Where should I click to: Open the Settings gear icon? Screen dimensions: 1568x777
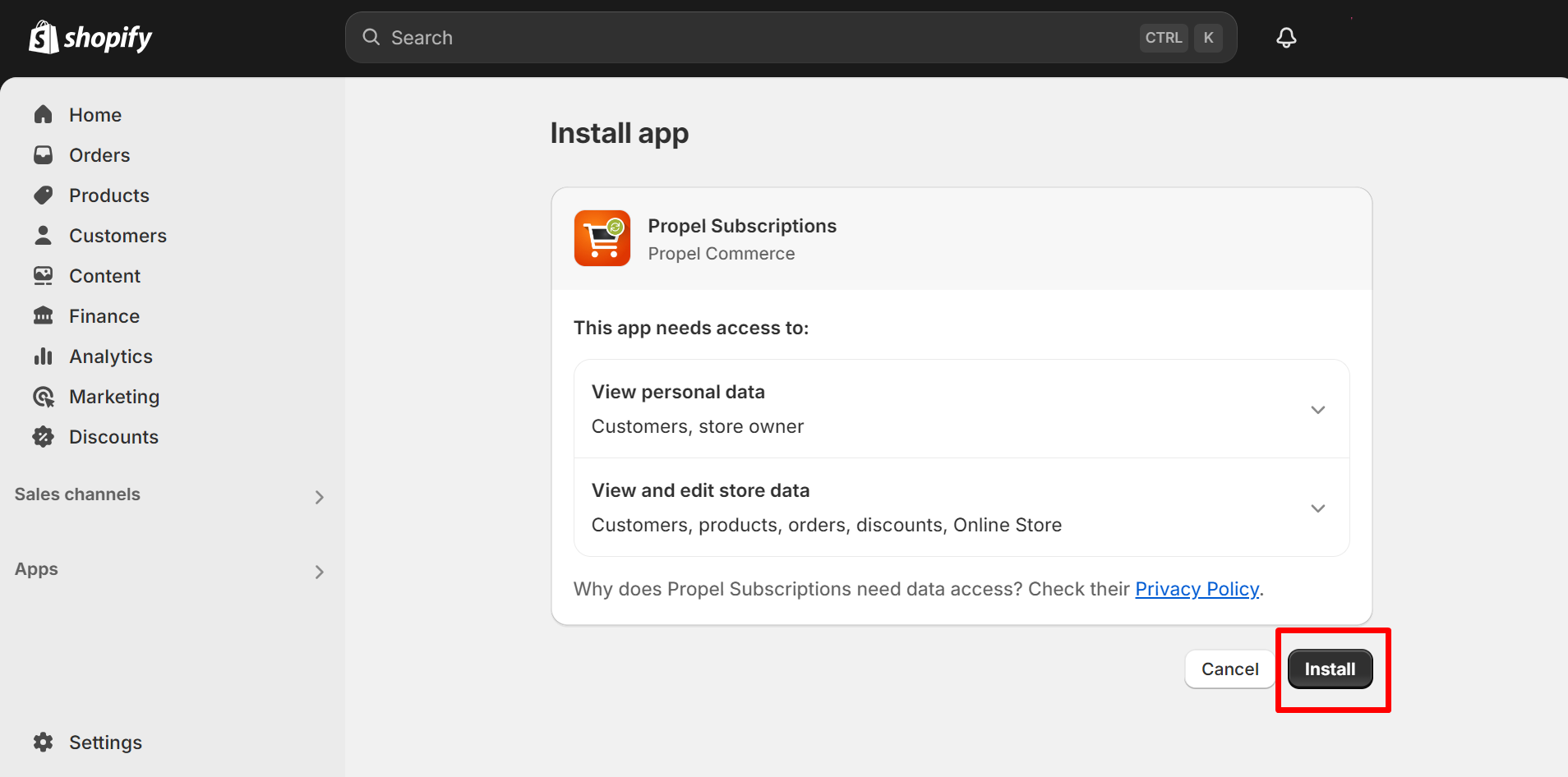pyautogui.click(x=44, y=742)
